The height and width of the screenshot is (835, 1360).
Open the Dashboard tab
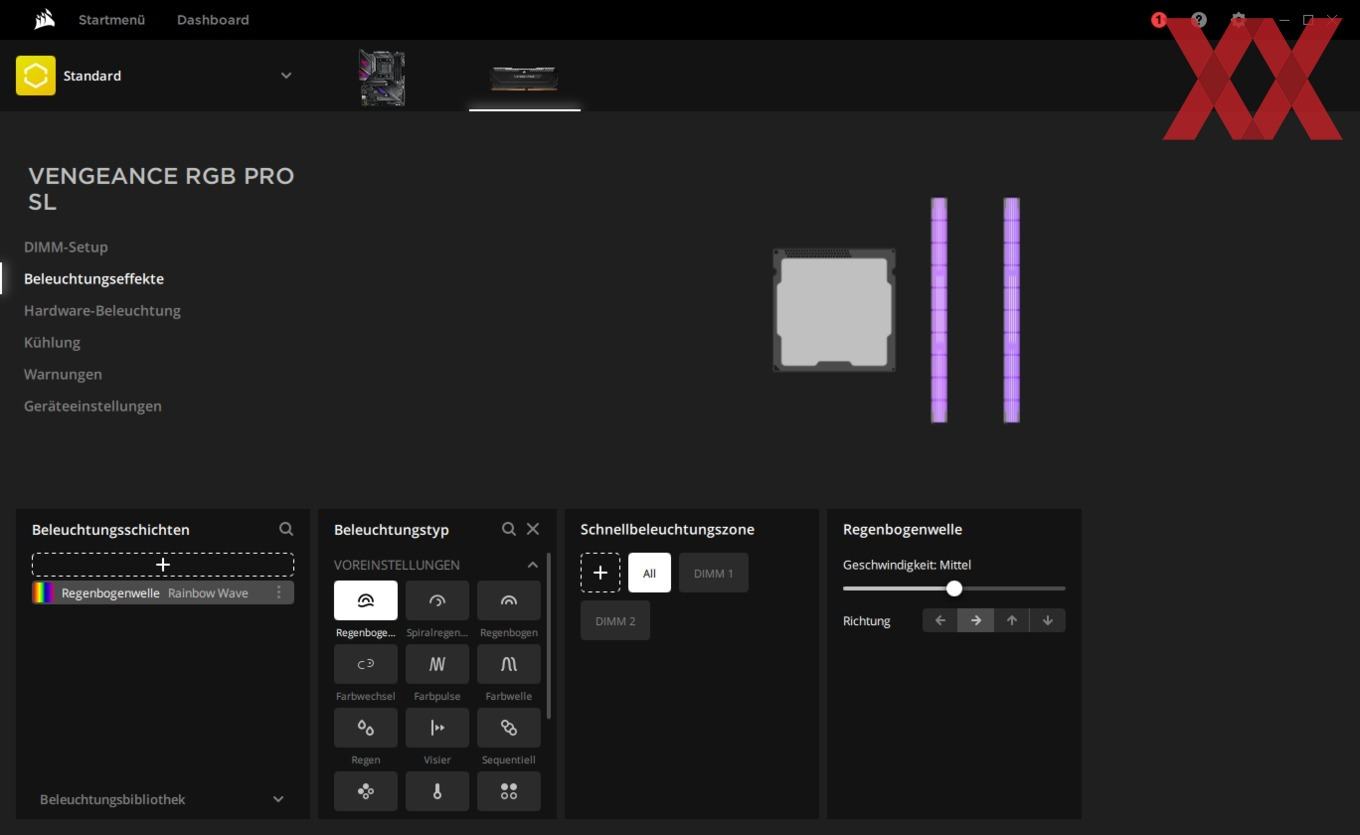[x=213, y=20]
